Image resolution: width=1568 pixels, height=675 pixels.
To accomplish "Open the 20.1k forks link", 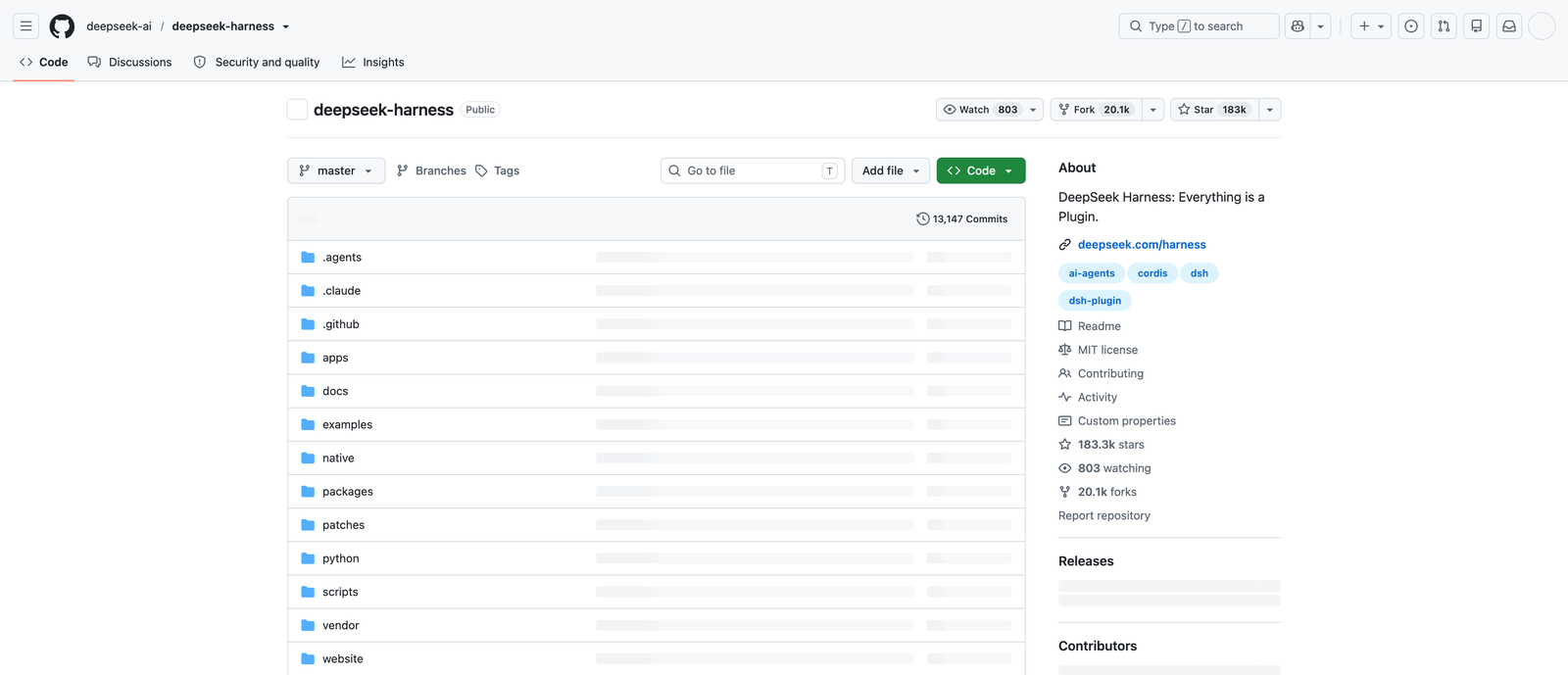I will (x=1098, y=492).
